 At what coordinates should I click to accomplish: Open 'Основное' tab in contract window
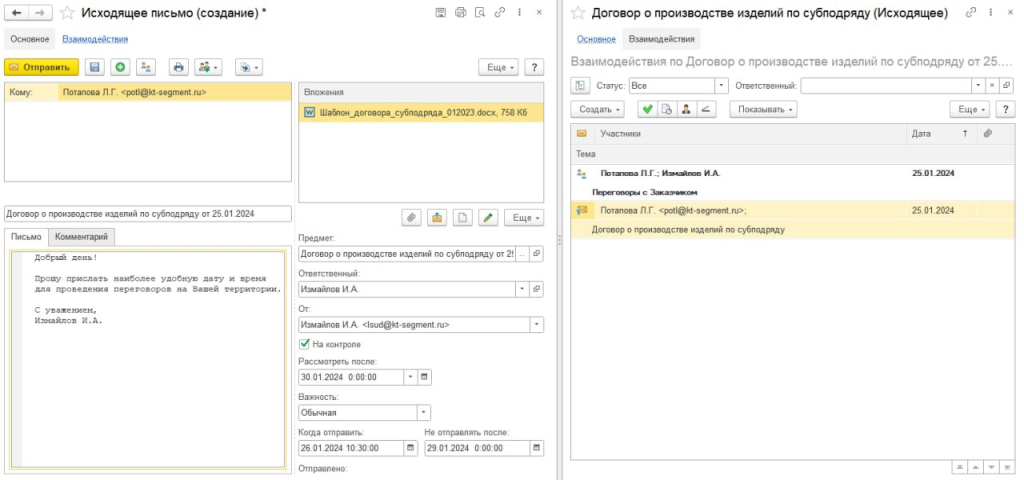click(x=596, y=39)
